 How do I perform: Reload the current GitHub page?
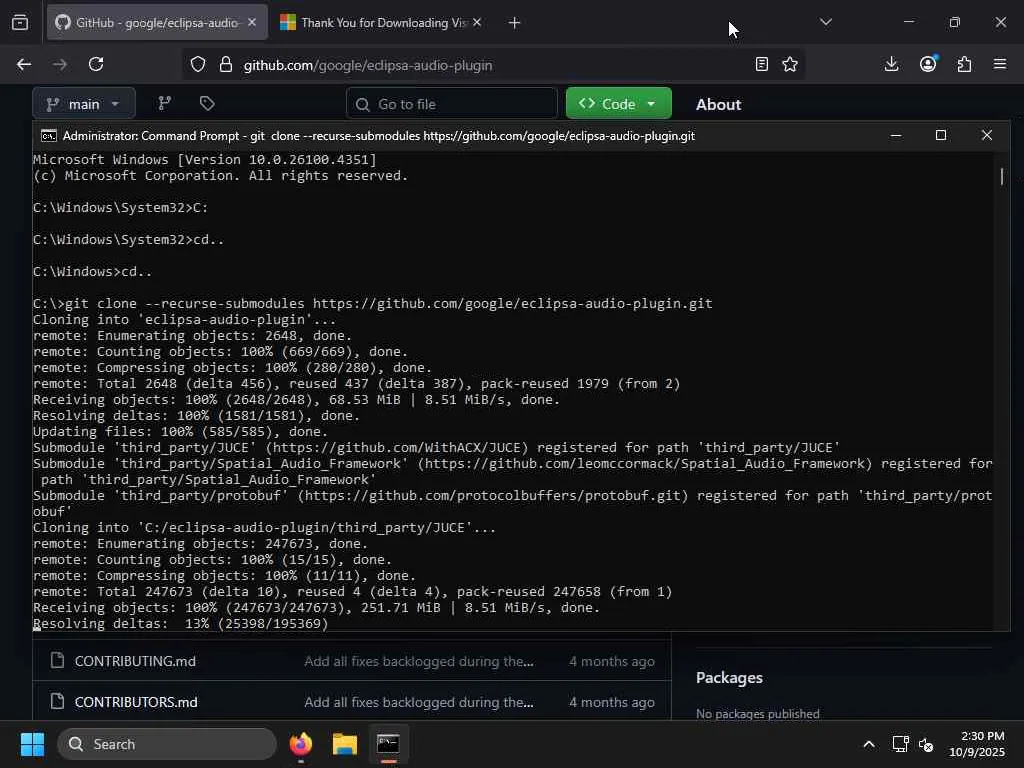pyautogui.click(x=96, y=64)
